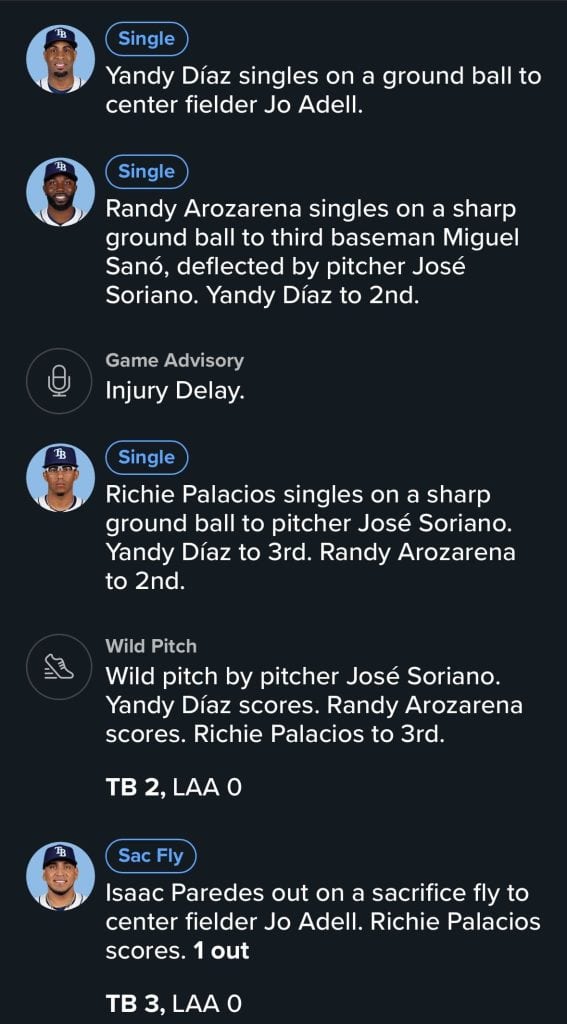Tap the running shoe Wild Pitch icon
Image resolution: width=567 pixels, height=1024 pixels.
tap(60, 666)
